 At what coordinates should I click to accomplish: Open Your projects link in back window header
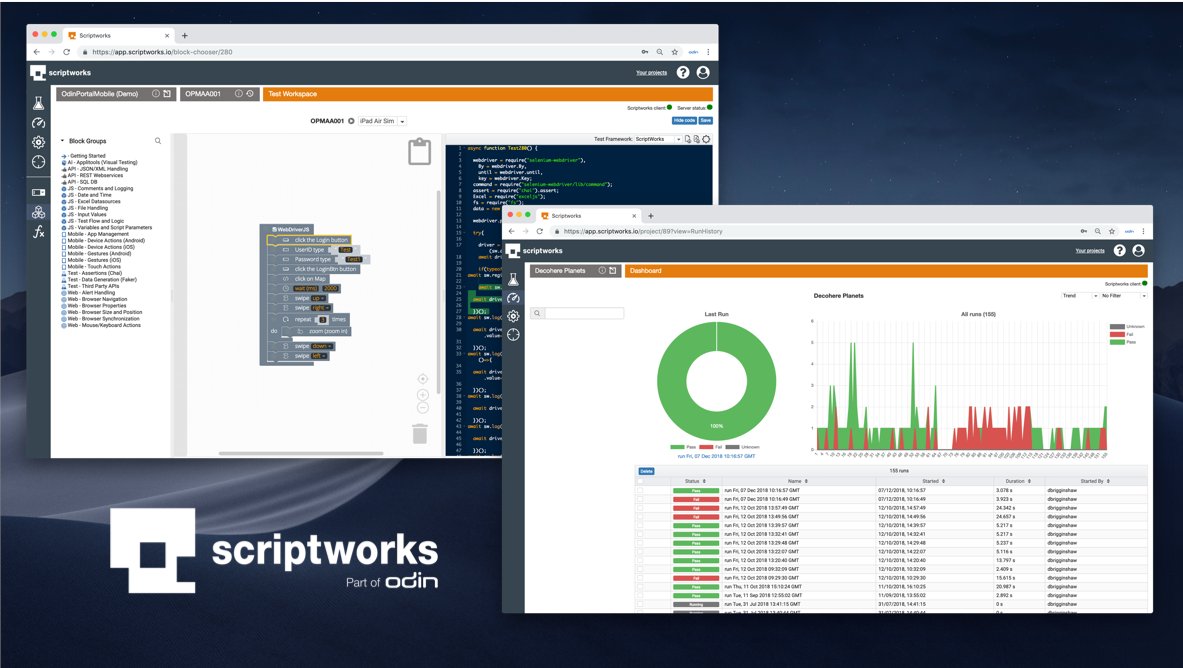point(651,72)
